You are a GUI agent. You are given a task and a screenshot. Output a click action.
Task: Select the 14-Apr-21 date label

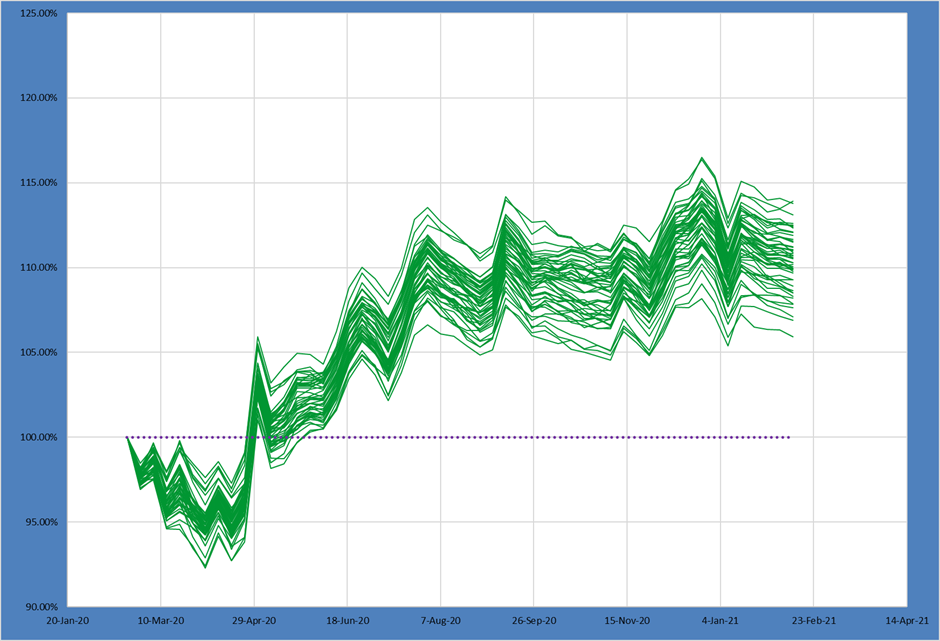pos(907,621)
